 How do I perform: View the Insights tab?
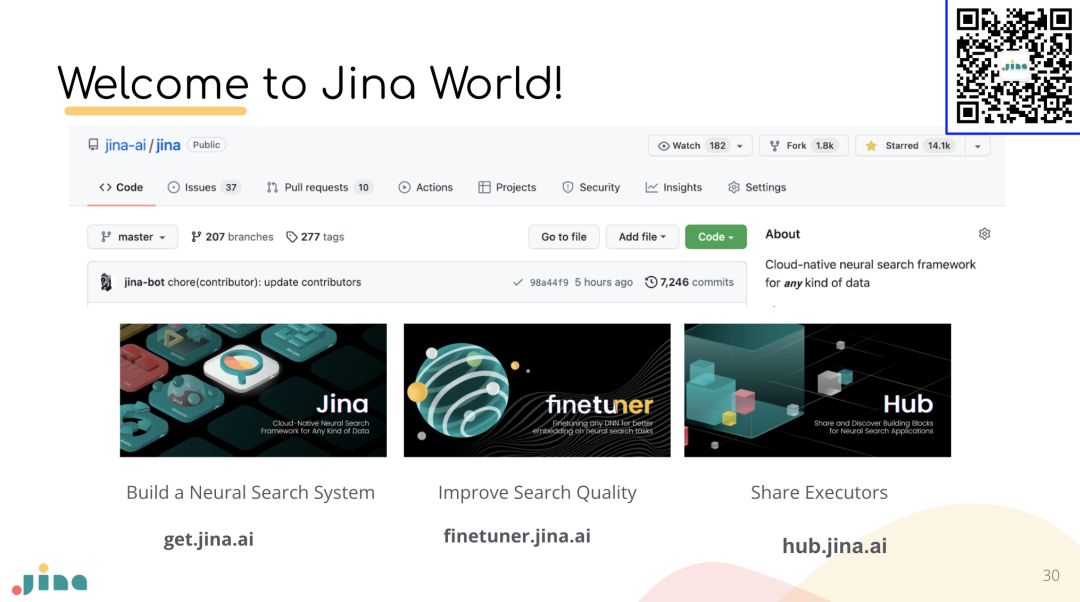[674, 187]
